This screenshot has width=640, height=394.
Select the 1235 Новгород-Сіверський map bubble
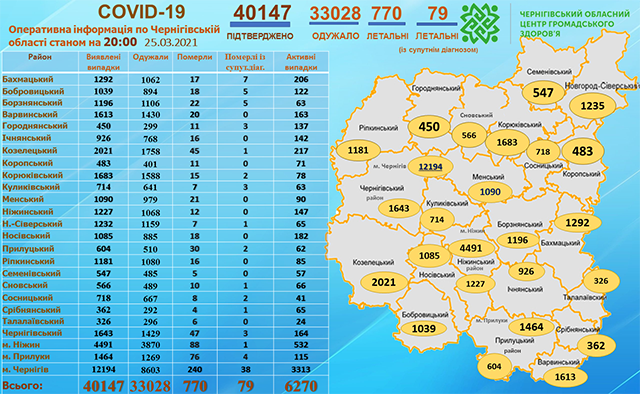tap(592, 106)
